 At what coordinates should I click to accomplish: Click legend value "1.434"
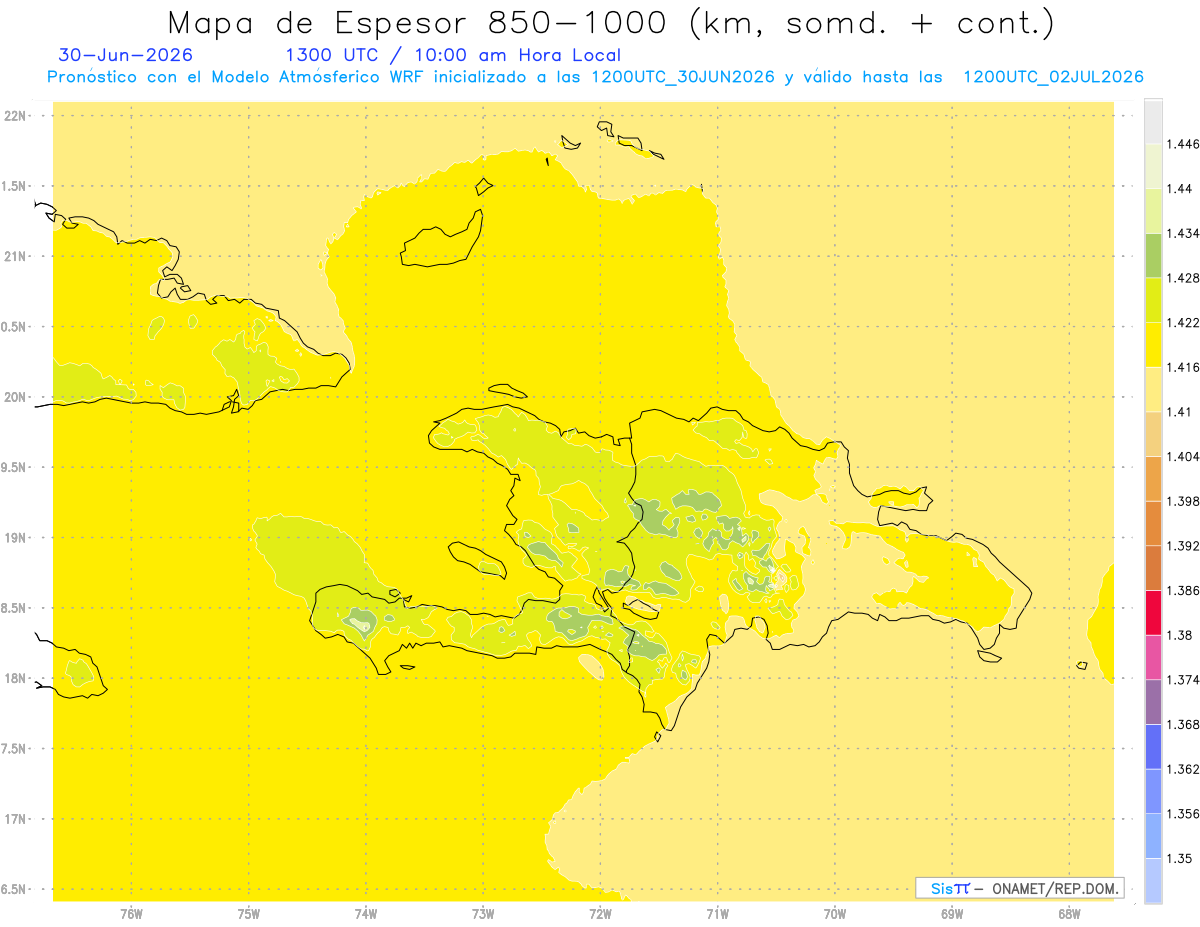tap(1182, 233)
